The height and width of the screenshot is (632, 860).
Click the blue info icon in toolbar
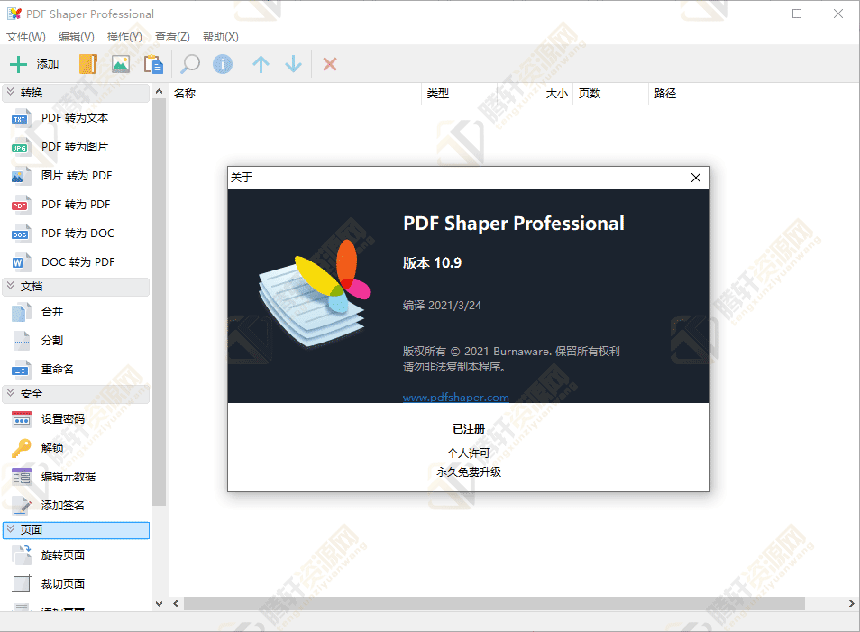click(222, 64)
